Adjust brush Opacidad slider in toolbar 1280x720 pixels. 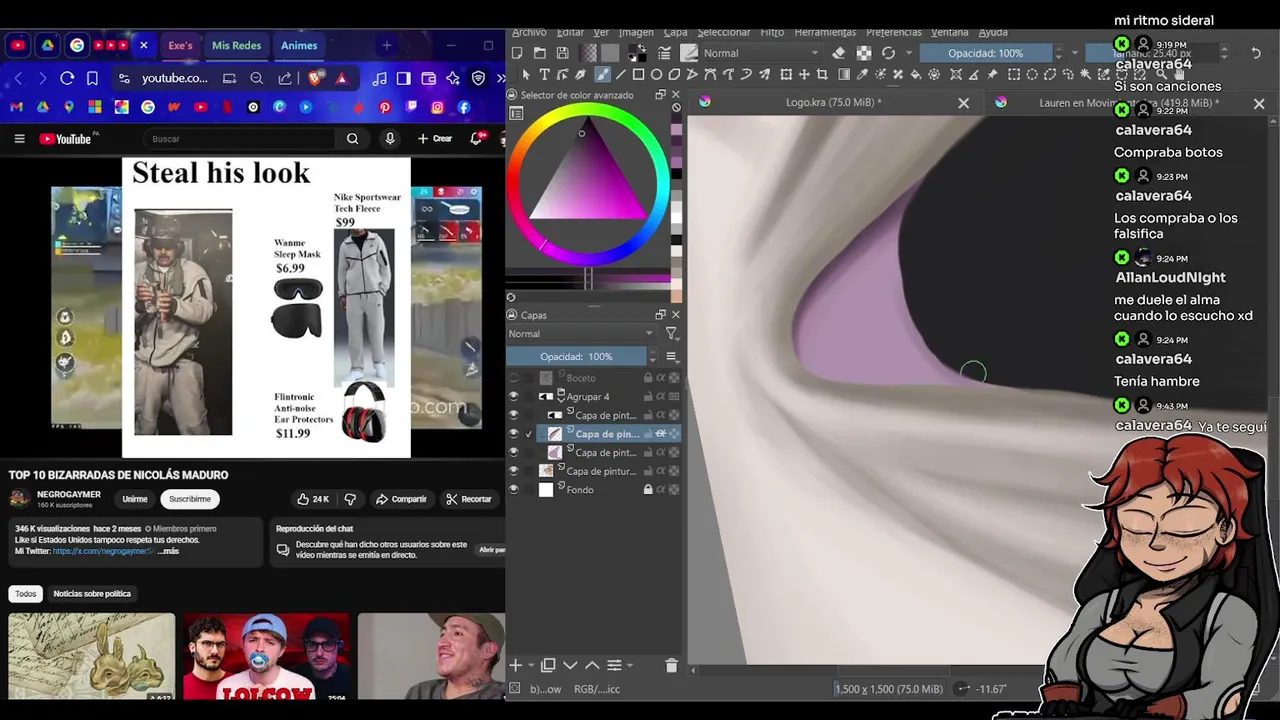(x=985, y=53)
